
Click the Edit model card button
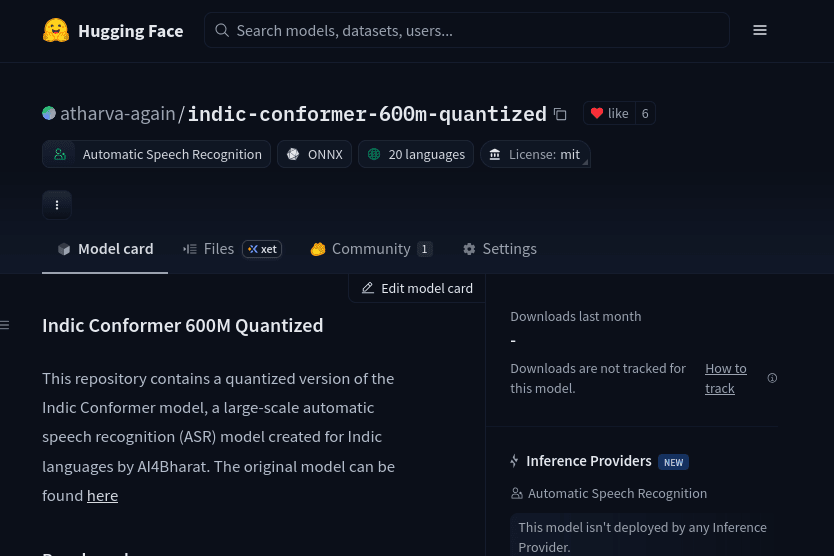[x=417, y=288]
